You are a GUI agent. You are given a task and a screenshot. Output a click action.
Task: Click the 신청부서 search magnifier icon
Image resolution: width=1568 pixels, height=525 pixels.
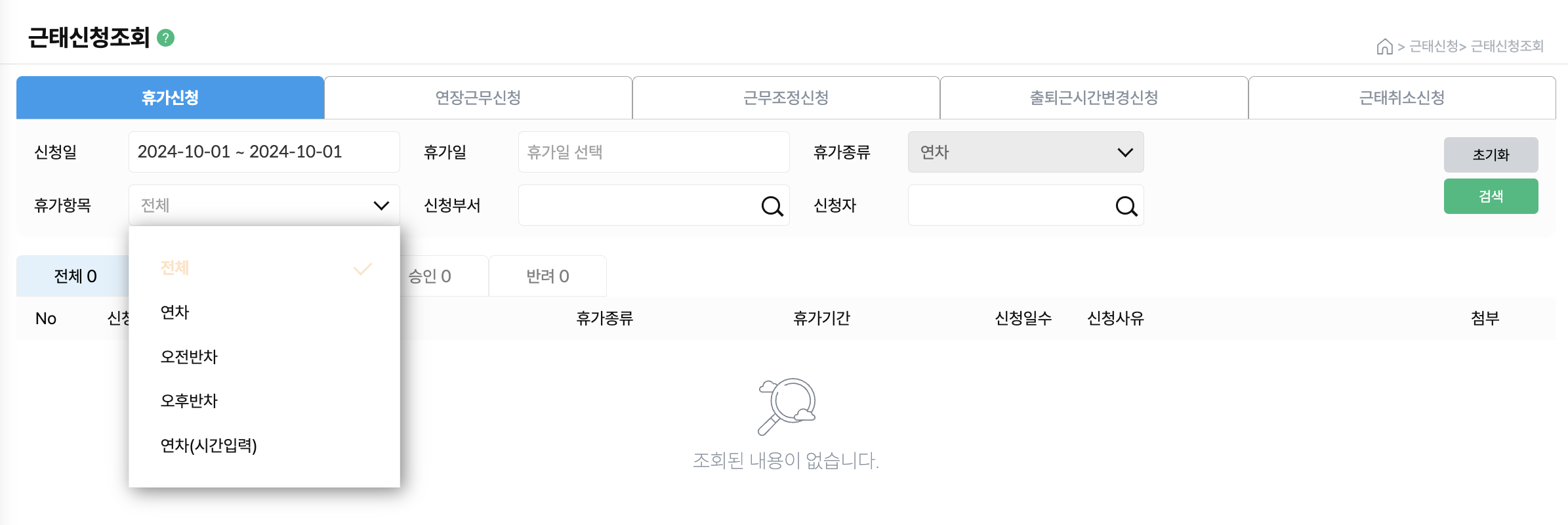click(772, 206)
